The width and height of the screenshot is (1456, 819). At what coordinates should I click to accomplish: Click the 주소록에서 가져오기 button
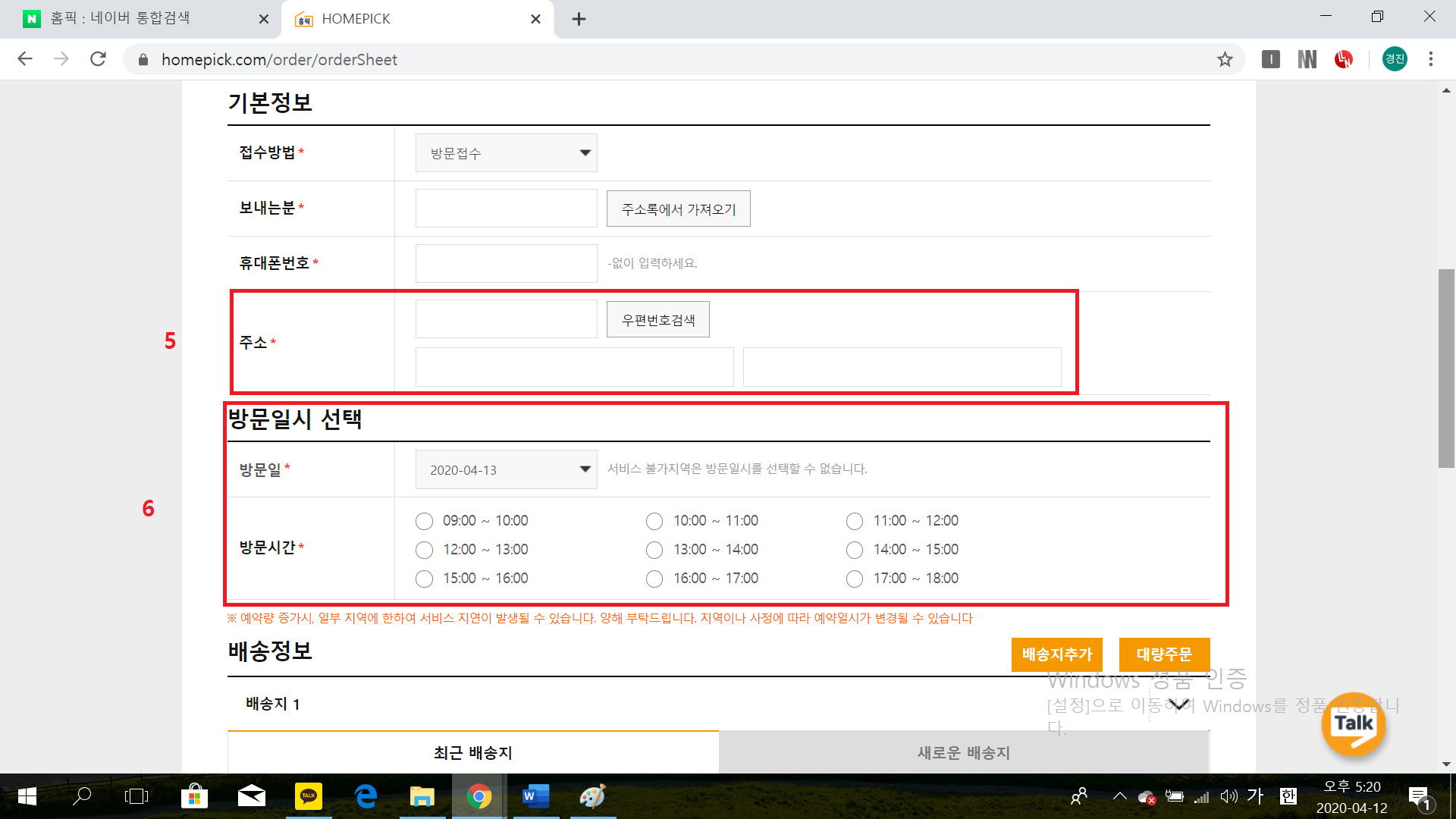tap(678, 209)
